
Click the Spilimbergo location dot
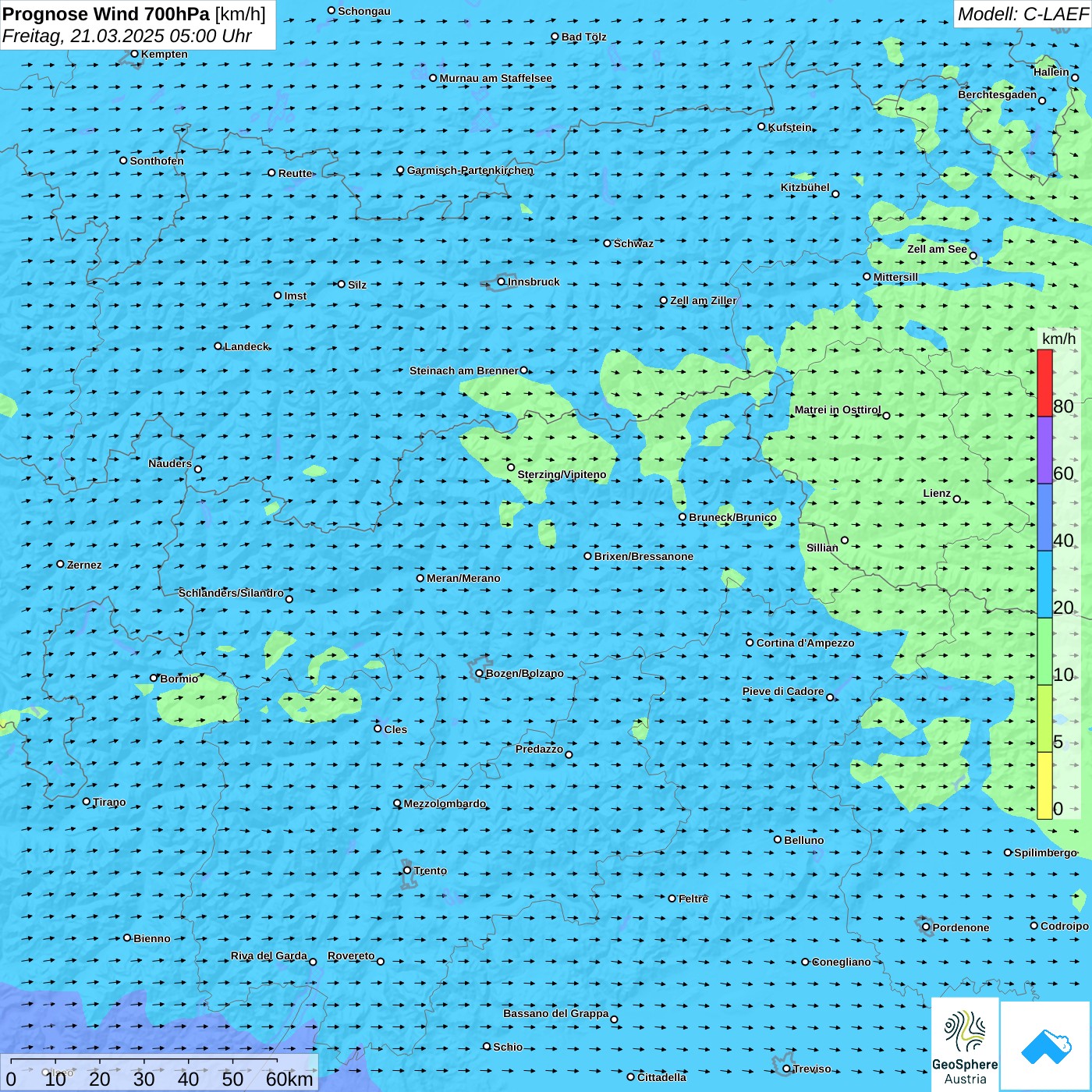pyautogui.click(x=1008, y=853)
